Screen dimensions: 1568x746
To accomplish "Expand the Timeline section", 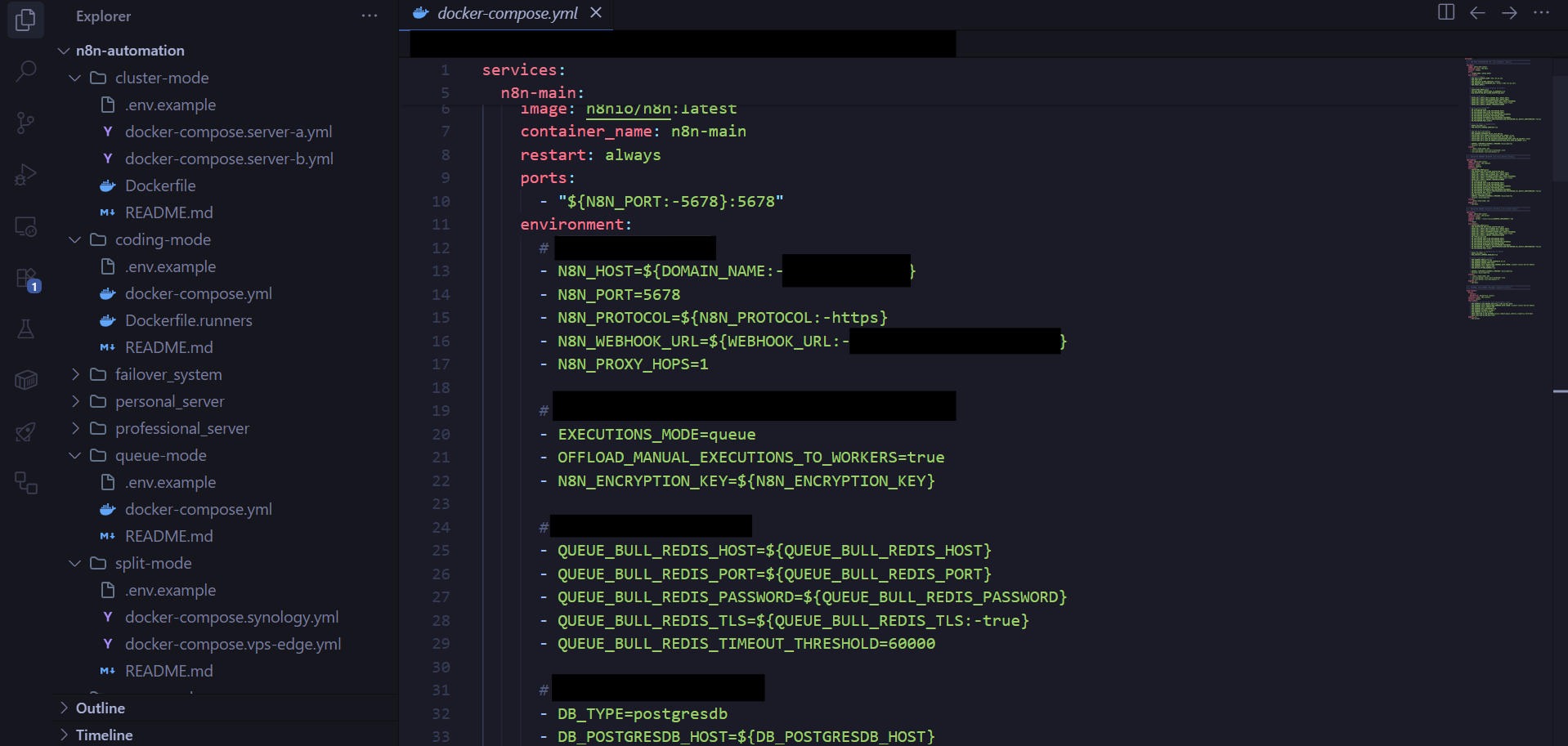I will (x=226, y=735).
